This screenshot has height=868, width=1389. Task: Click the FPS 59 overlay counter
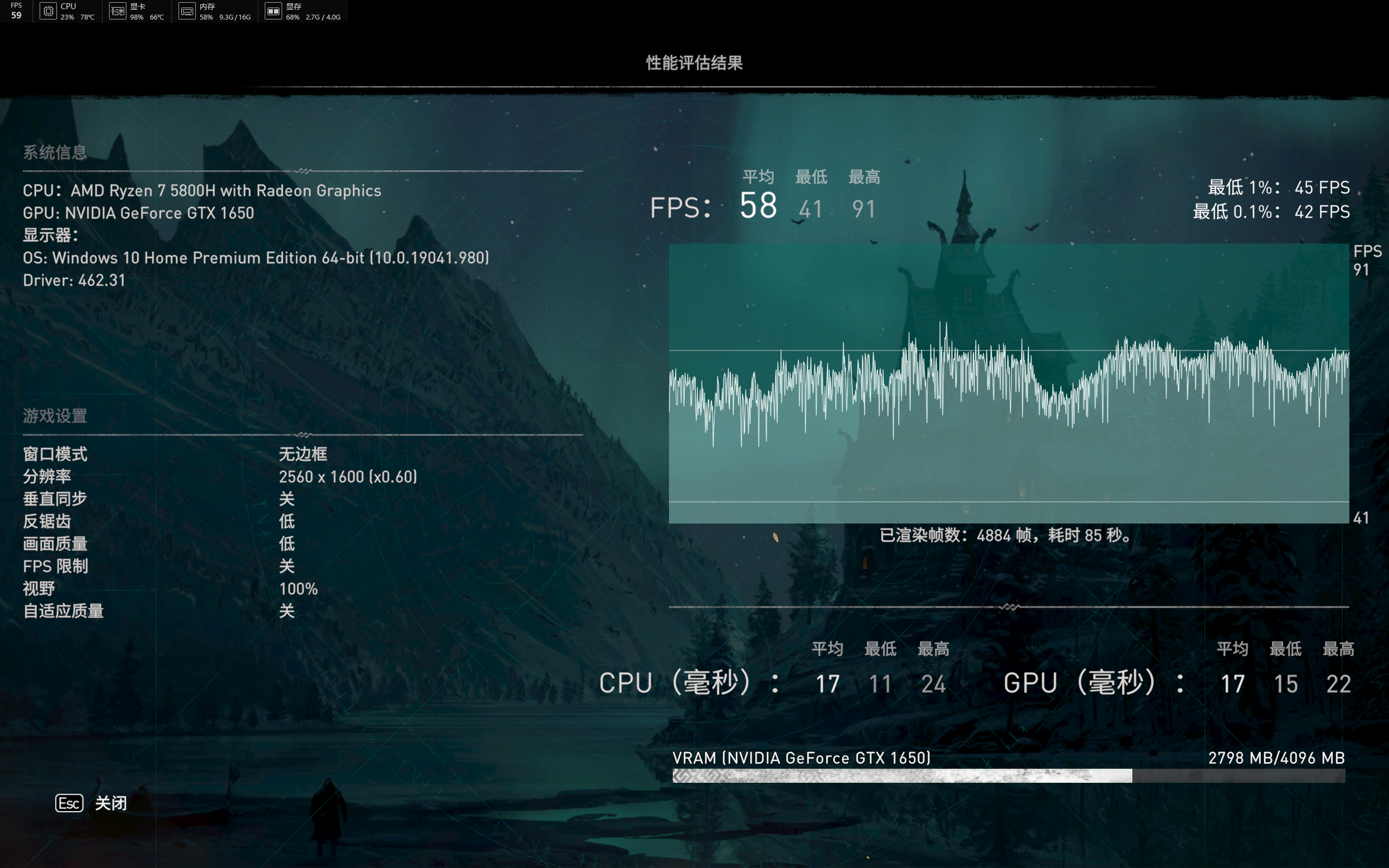pos(16,11)
